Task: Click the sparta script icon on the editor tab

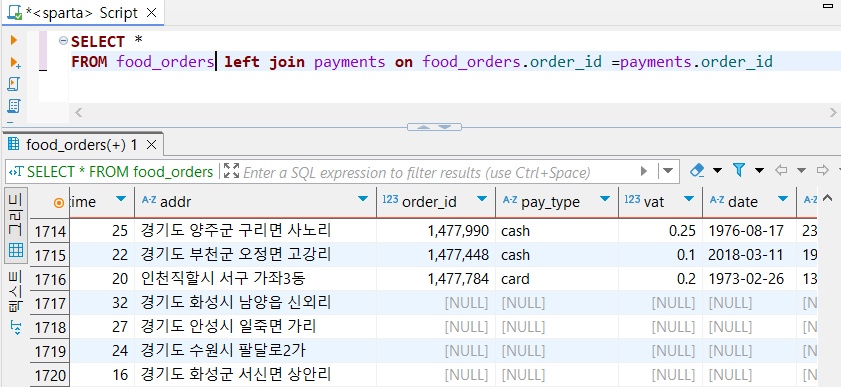Action: [x=14, y=13]
